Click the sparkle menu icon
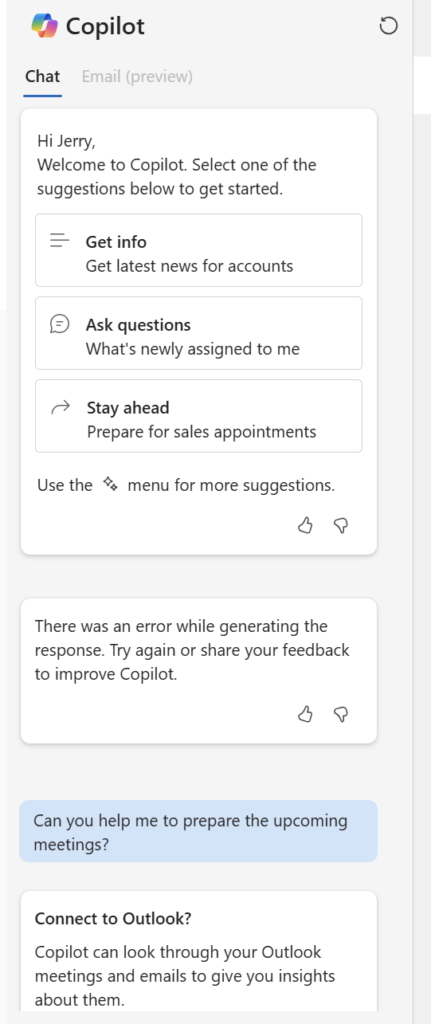Screen dimensions: 431x1024 [x=110, y=485]
